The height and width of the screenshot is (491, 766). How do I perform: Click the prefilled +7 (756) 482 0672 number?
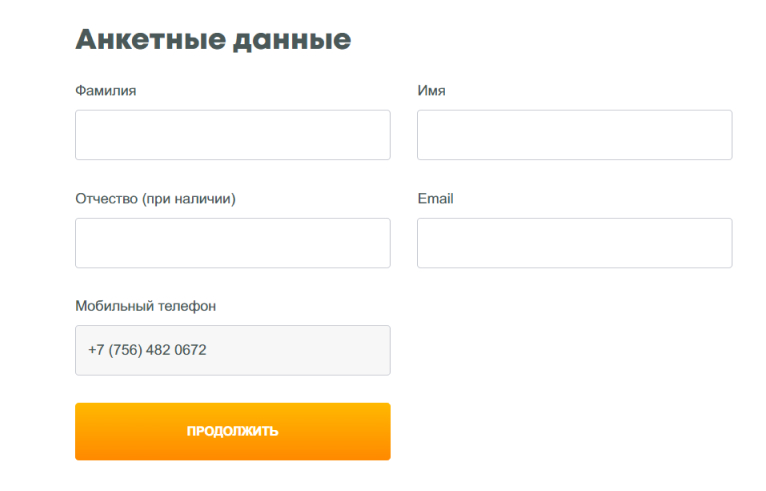(148, 351)
